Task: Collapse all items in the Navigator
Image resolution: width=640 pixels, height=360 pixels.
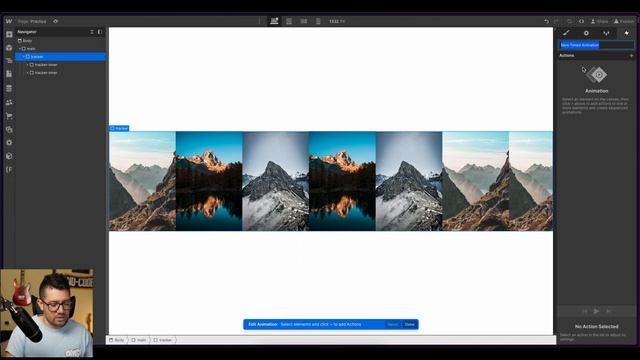Action: 92,32
